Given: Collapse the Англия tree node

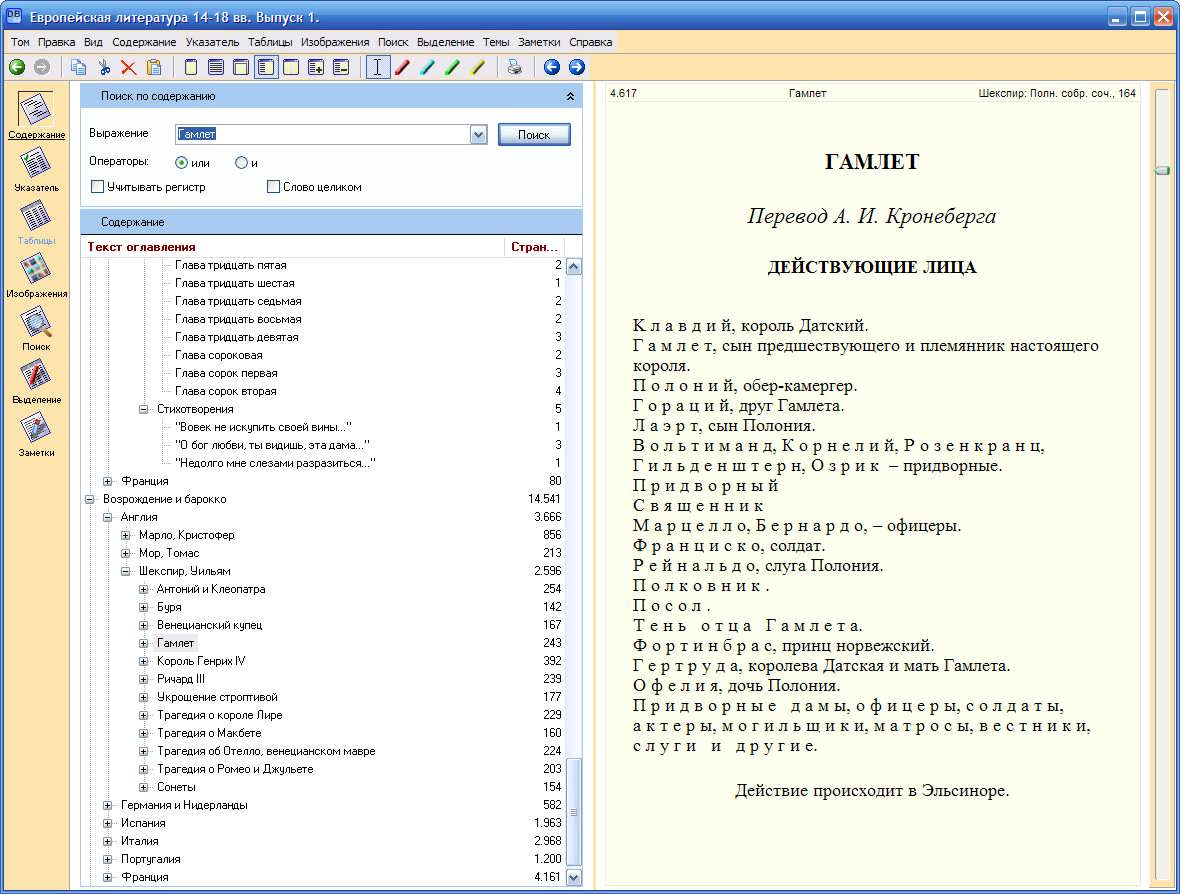Looking at the screenshot, I should (108, 517).
